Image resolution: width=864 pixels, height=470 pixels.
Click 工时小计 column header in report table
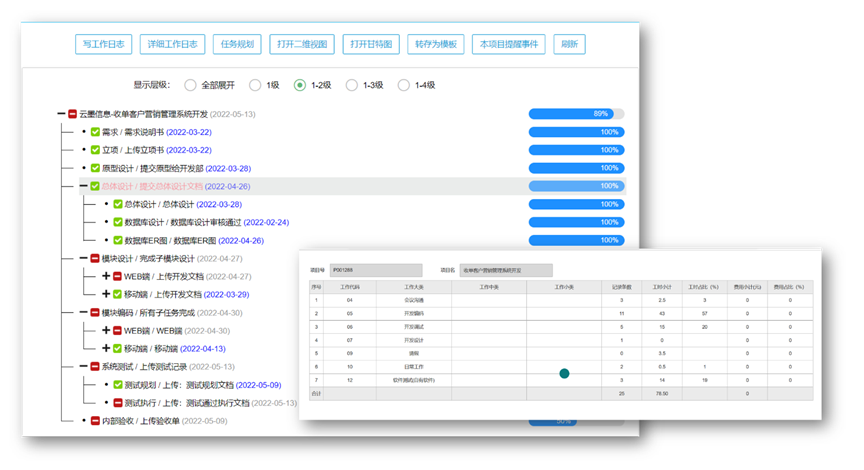tap(661, 287)
